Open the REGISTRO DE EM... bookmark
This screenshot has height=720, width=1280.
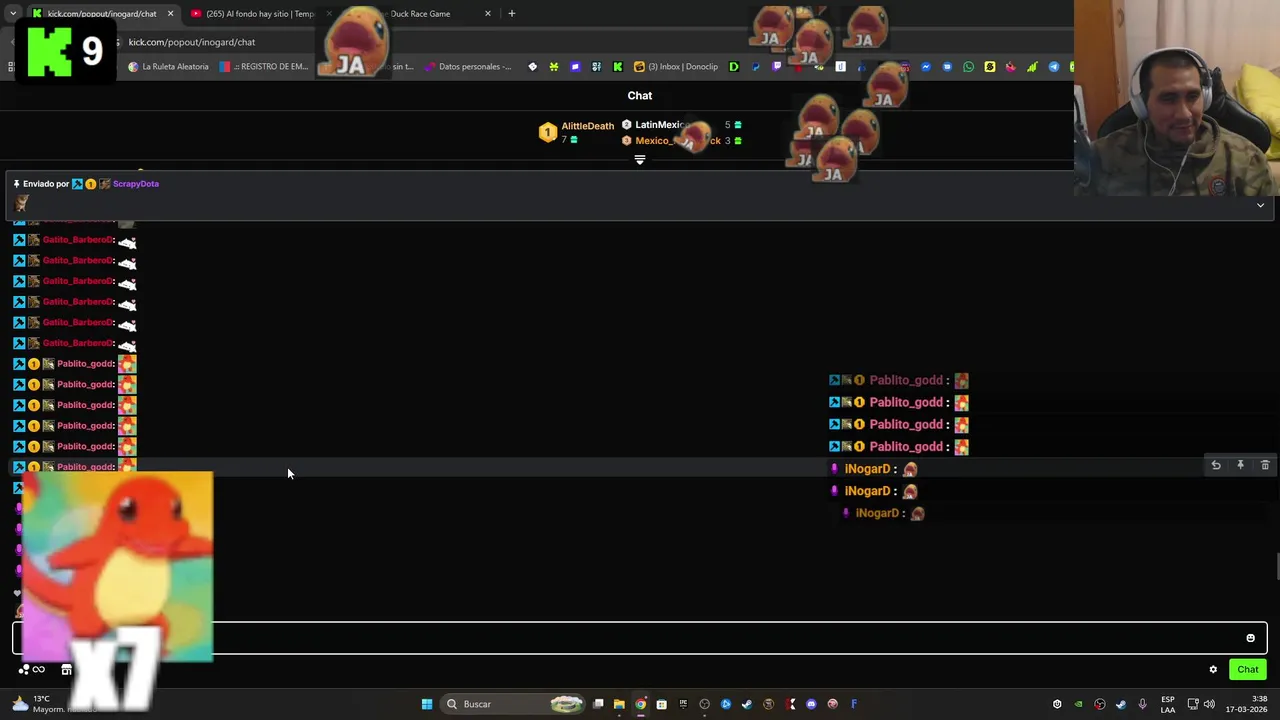[x=264, y=67]
